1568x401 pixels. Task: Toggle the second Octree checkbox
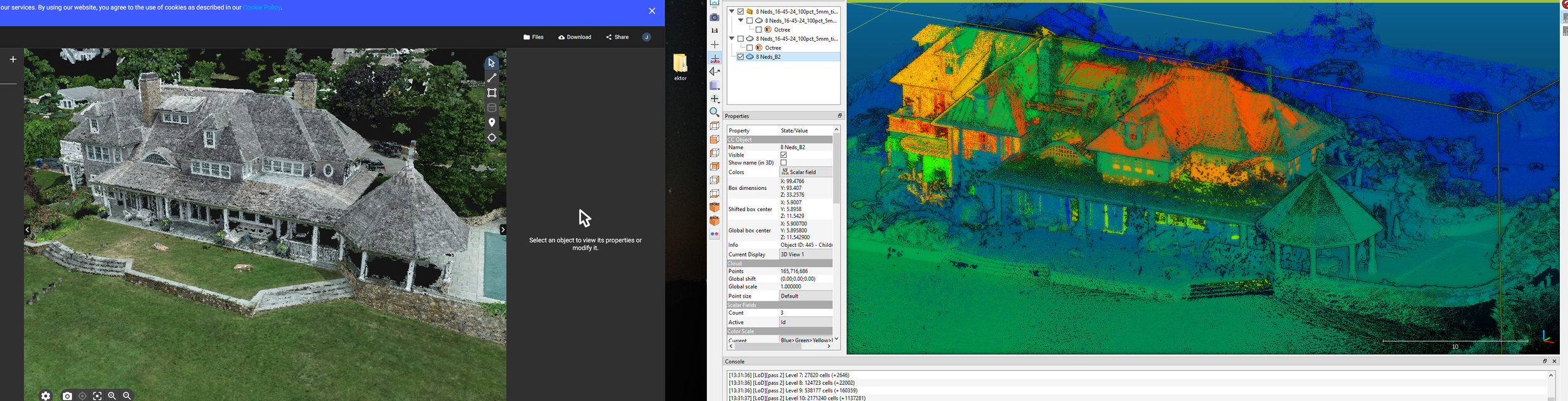750,48
